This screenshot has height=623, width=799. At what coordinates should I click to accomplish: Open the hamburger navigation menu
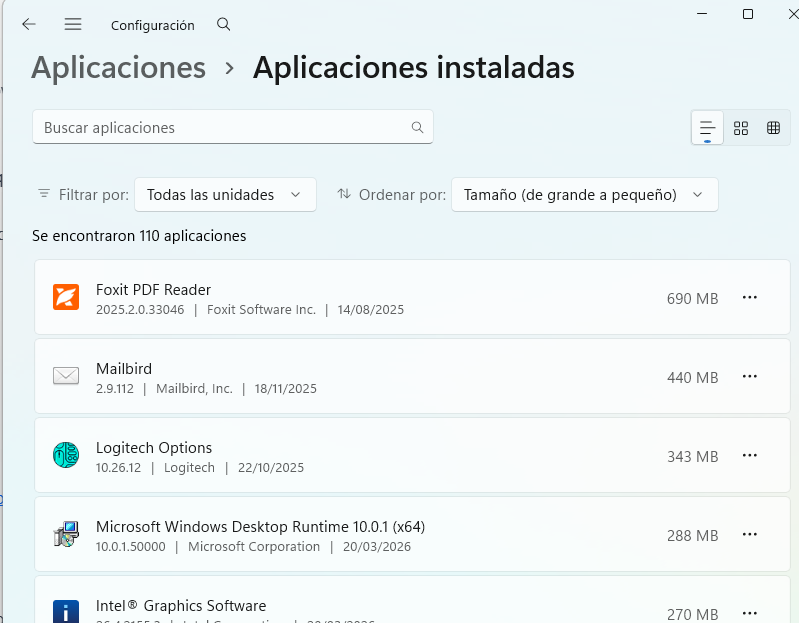point(73,24)
